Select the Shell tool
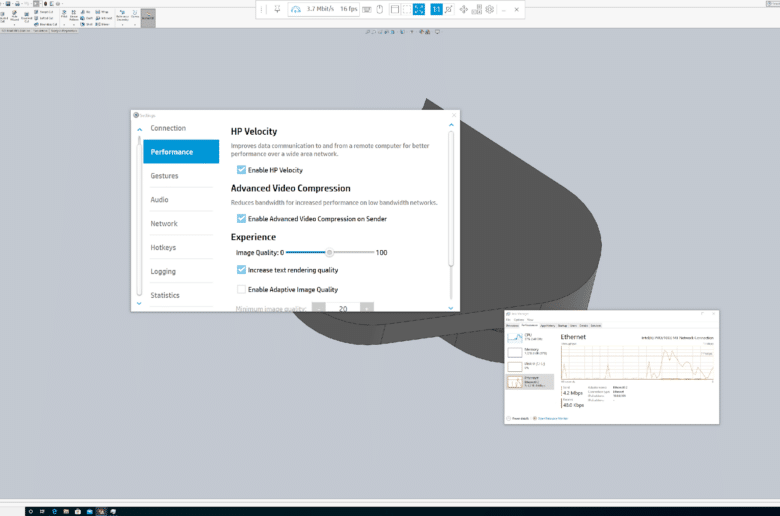The width and height of the screenshot is (780, 516). click(x=86, y=24)
